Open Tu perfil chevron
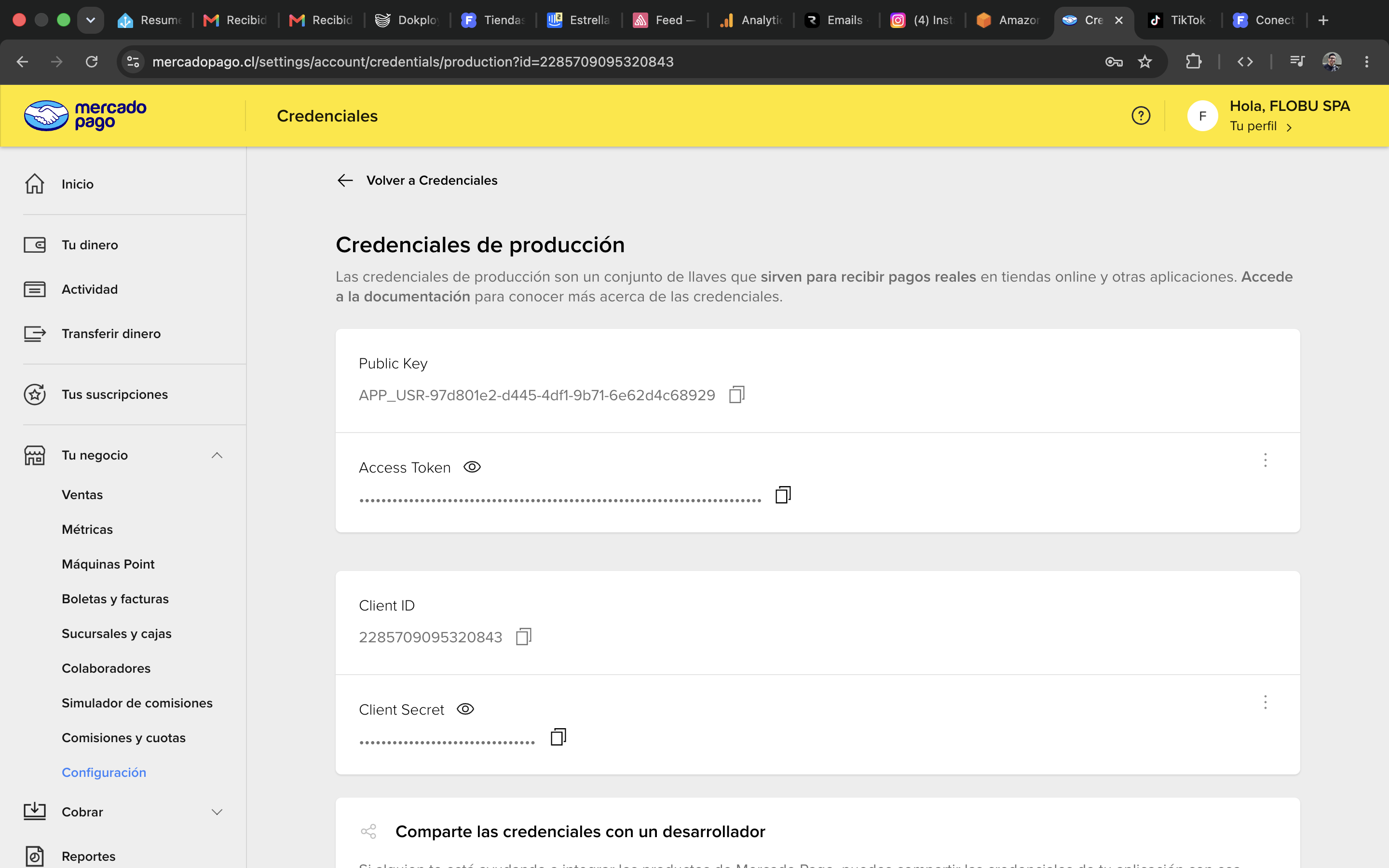 pos(1289,127)
